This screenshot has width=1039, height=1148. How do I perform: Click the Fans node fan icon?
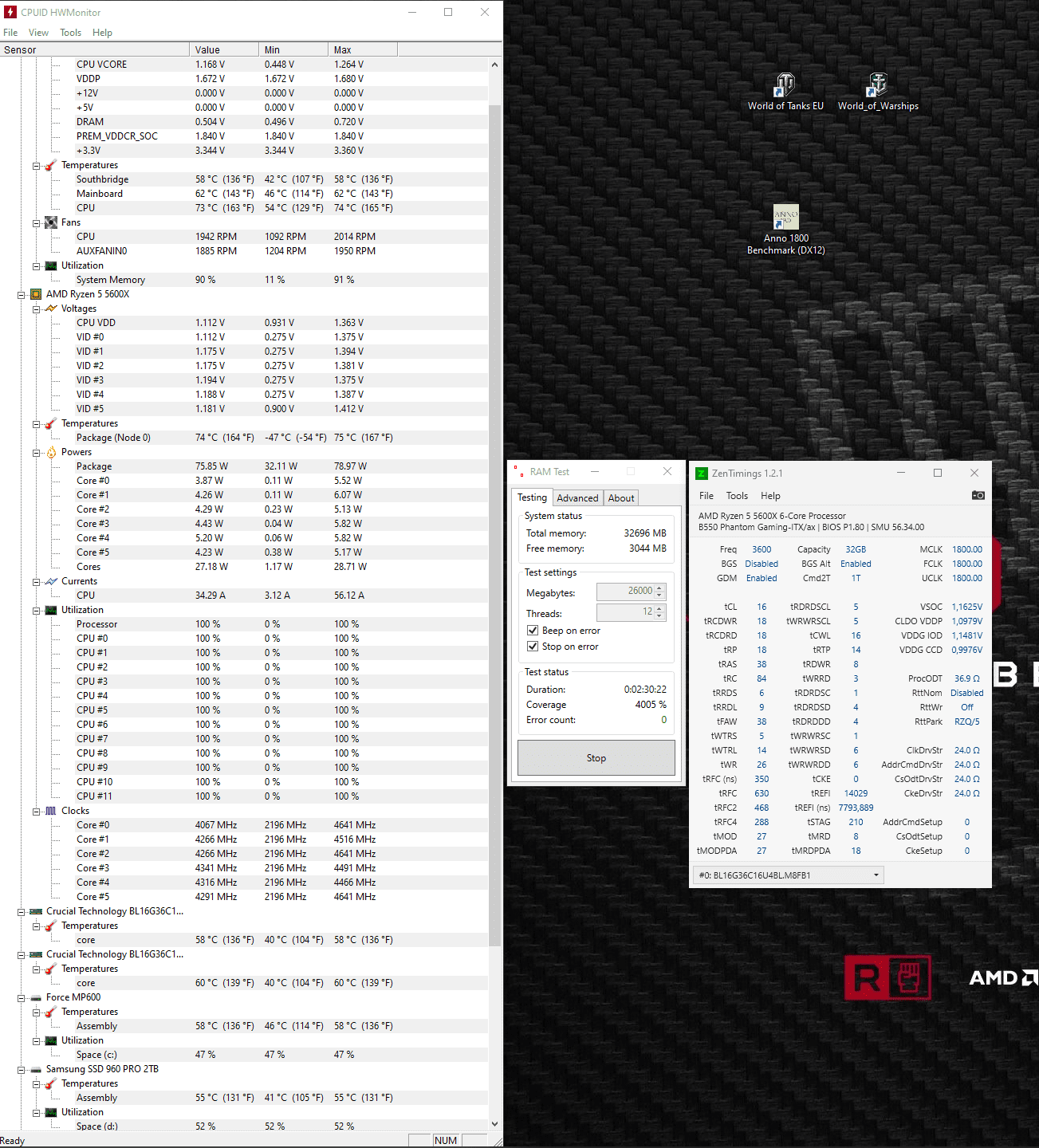point(51,222)
